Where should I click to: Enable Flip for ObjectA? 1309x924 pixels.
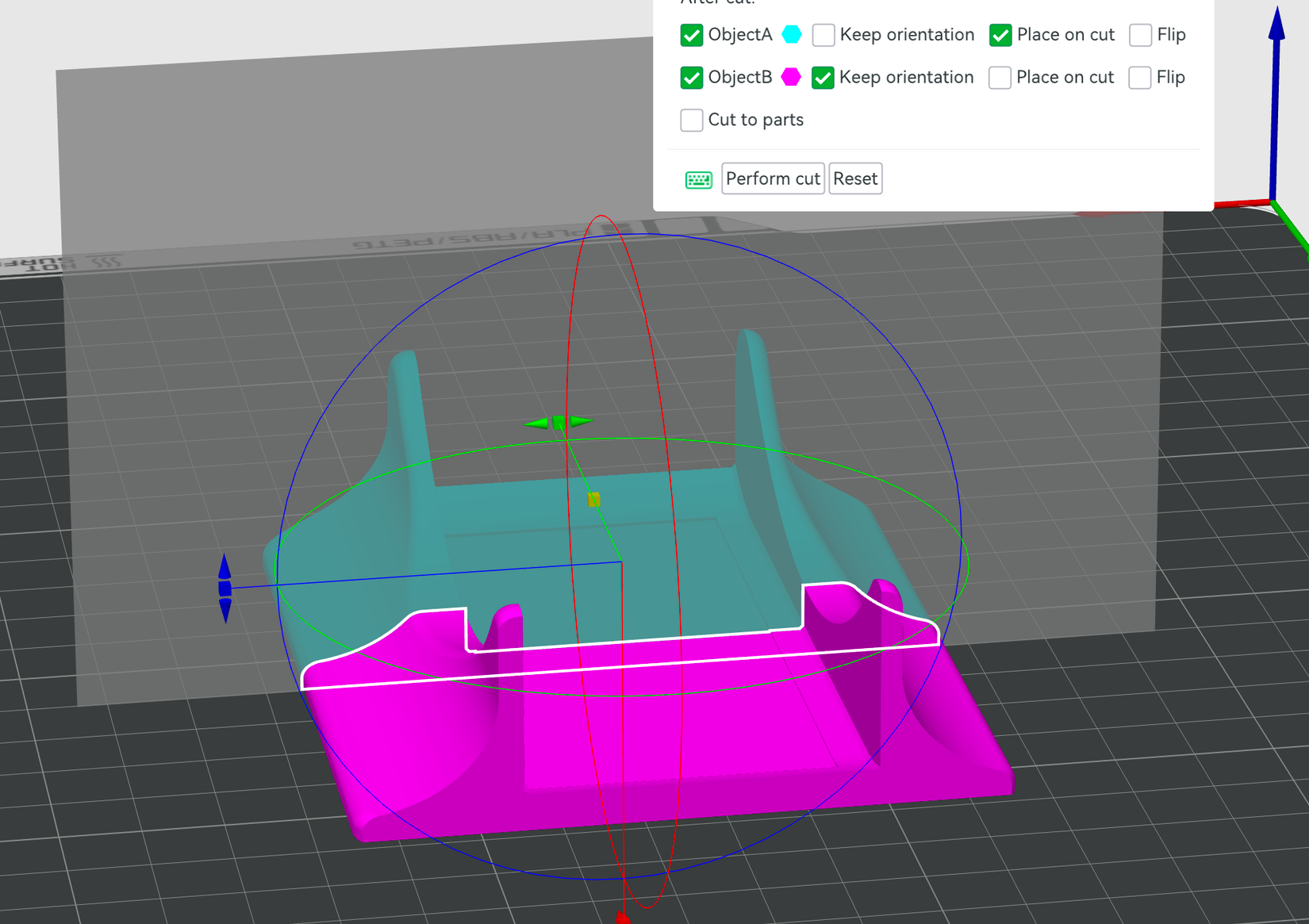pos(1140,35)
